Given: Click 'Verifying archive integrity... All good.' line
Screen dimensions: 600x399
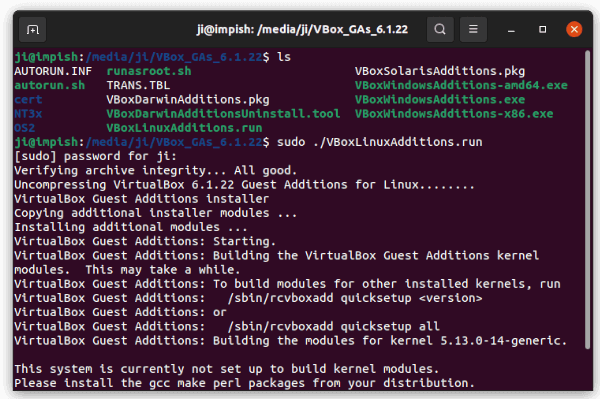Looking at the screenshot, I should point(156,170).
